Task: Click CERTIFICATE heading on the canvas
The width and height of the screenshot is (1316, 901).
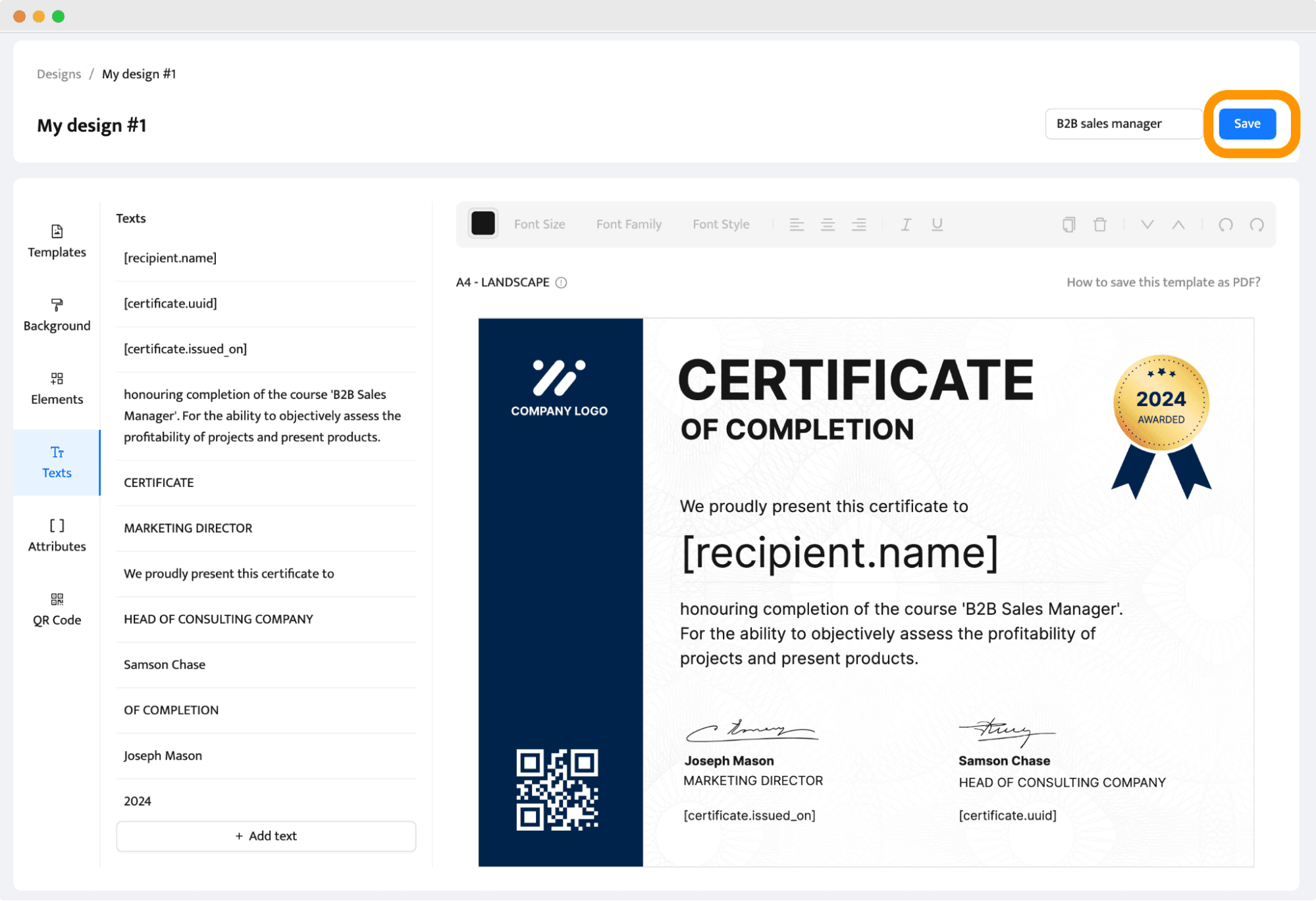Action: click(x=856, y=380)
